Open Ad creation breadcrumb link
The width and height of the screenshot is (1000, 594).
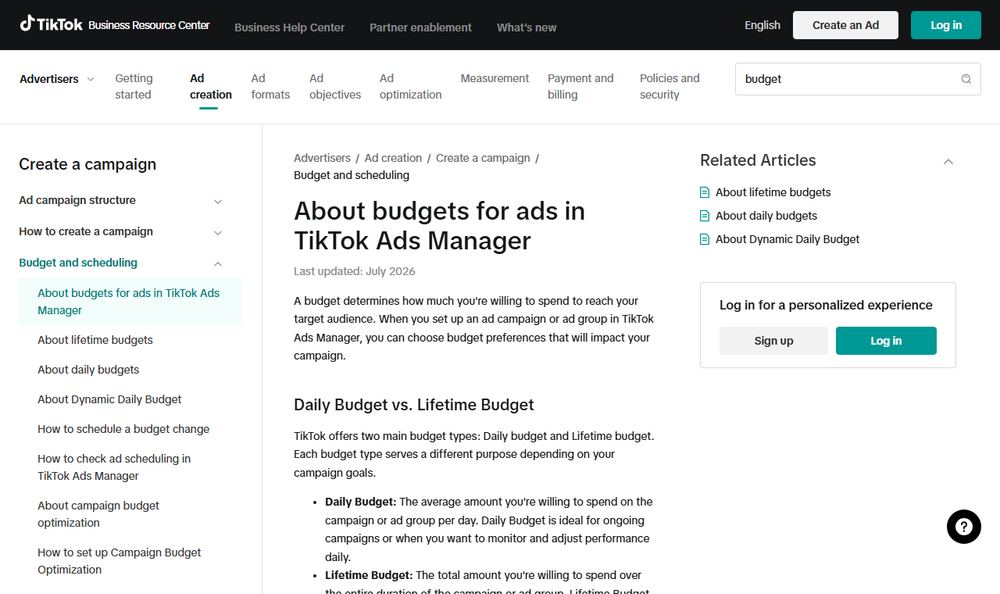tap(393, 158)
